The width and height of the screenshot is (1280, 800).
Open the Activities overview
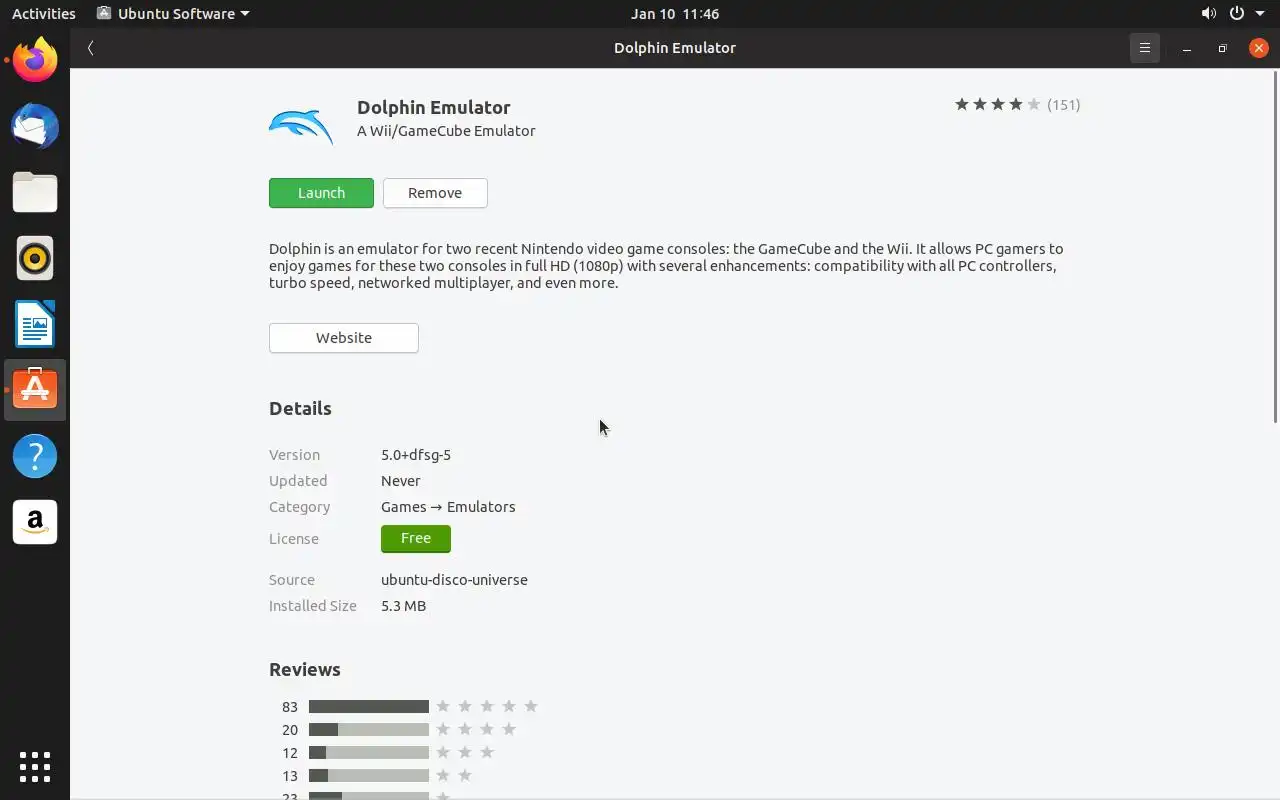pyautogui.click(x=43, y=13)
